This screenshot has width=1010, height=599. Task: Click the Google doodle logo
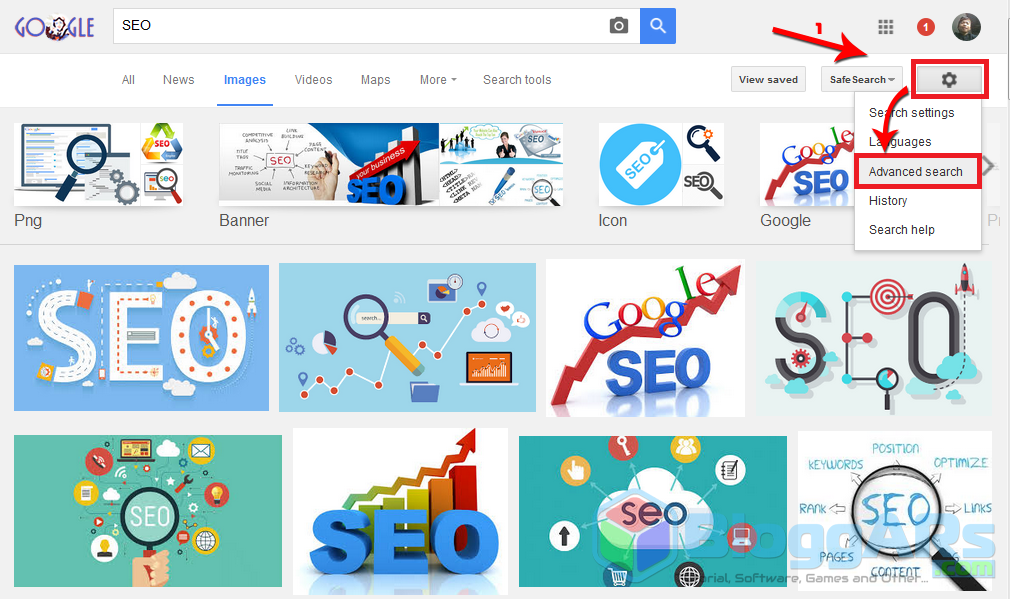tap(55, 27)
